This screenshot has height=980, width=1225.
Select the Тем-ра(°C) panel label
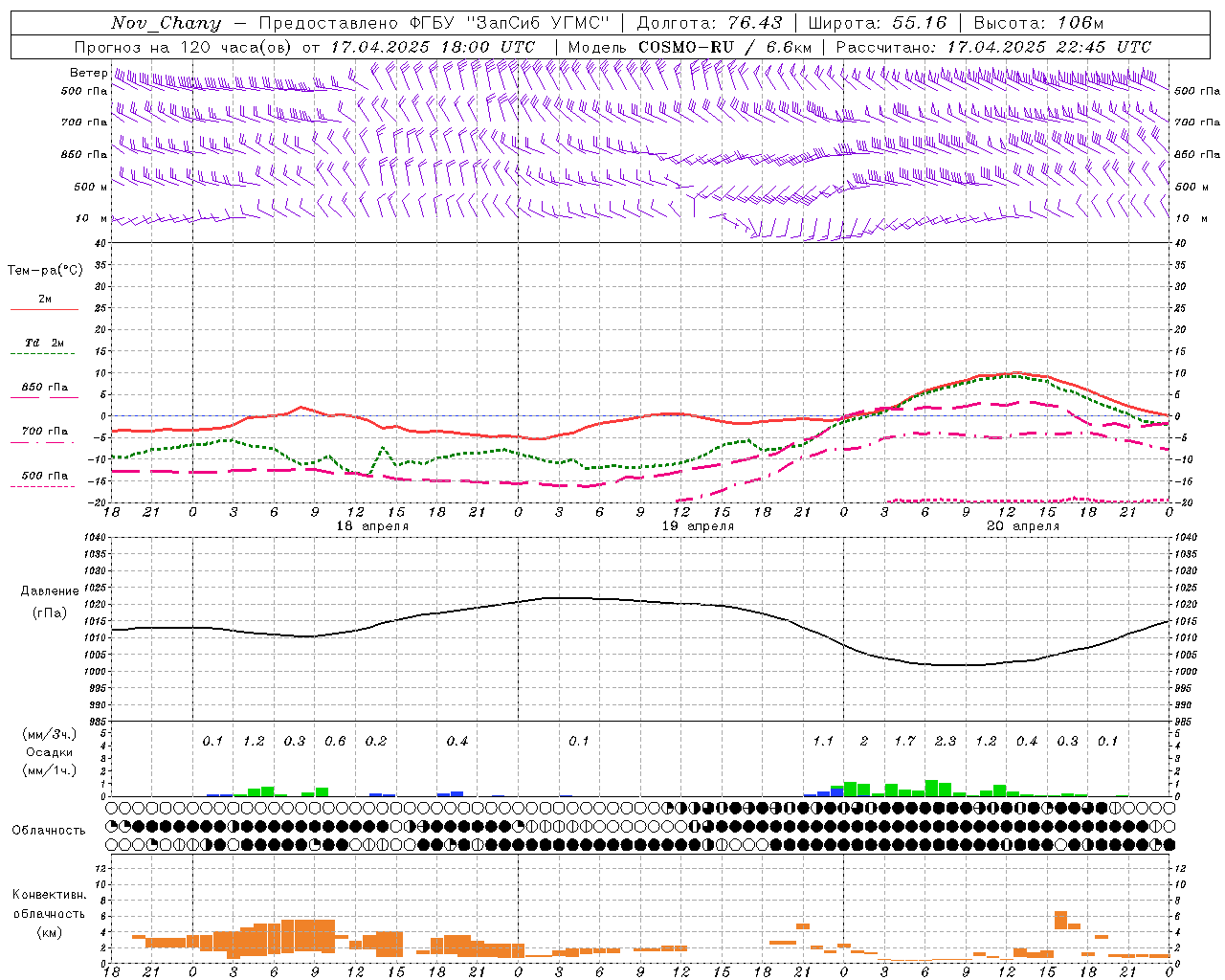(45, 271)
